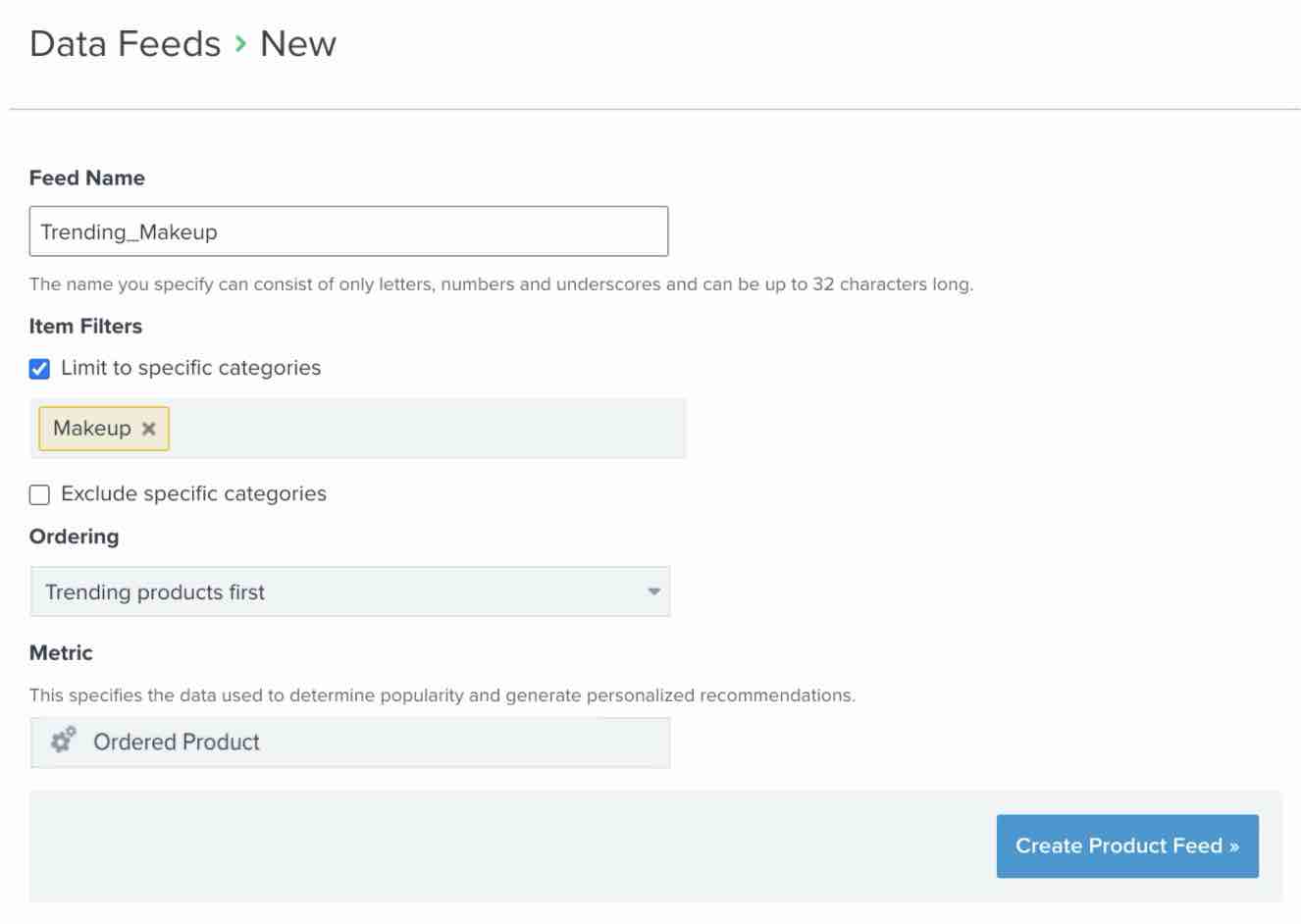Click the Item Filters heading
Image resolution: width=1301 pixels, height=924 pixels.
coord(85,326)
